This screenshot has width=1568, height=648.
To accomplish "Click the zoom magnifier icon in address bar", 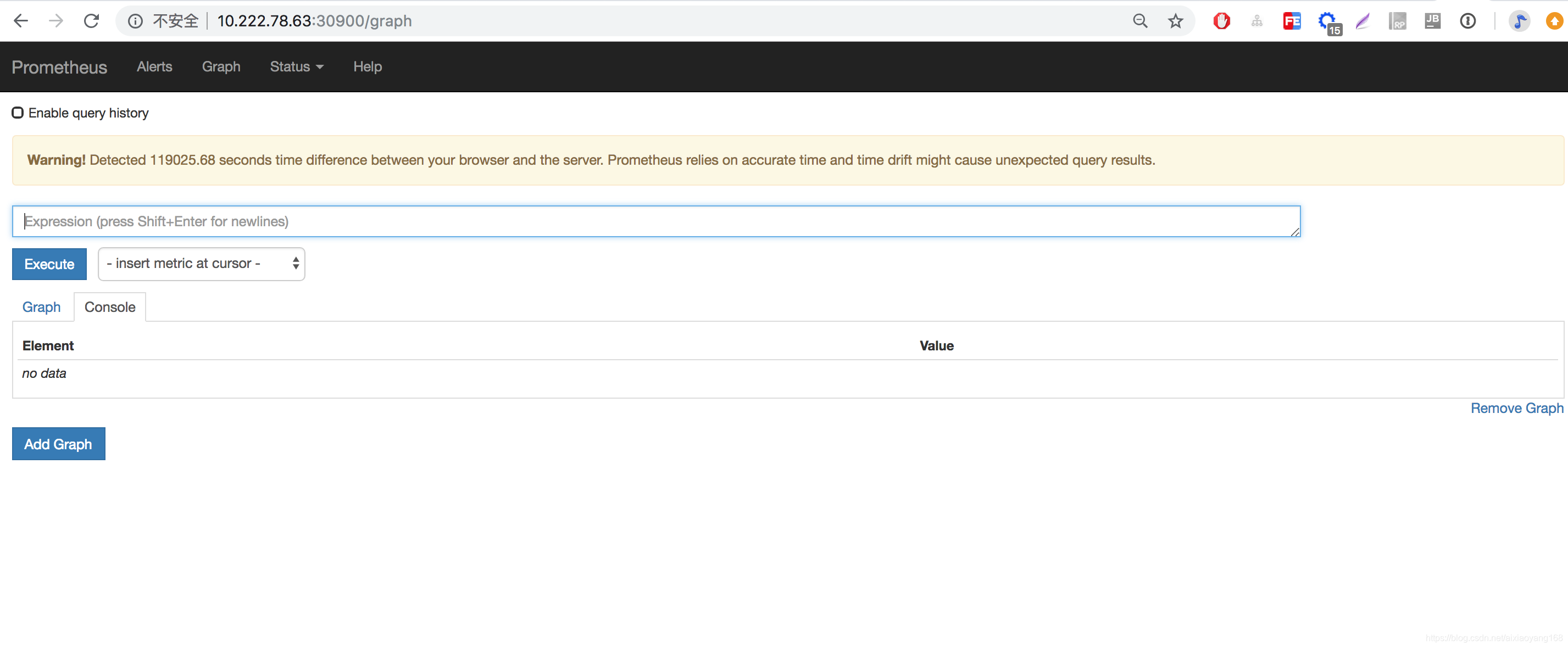I will click(1139, 21).
